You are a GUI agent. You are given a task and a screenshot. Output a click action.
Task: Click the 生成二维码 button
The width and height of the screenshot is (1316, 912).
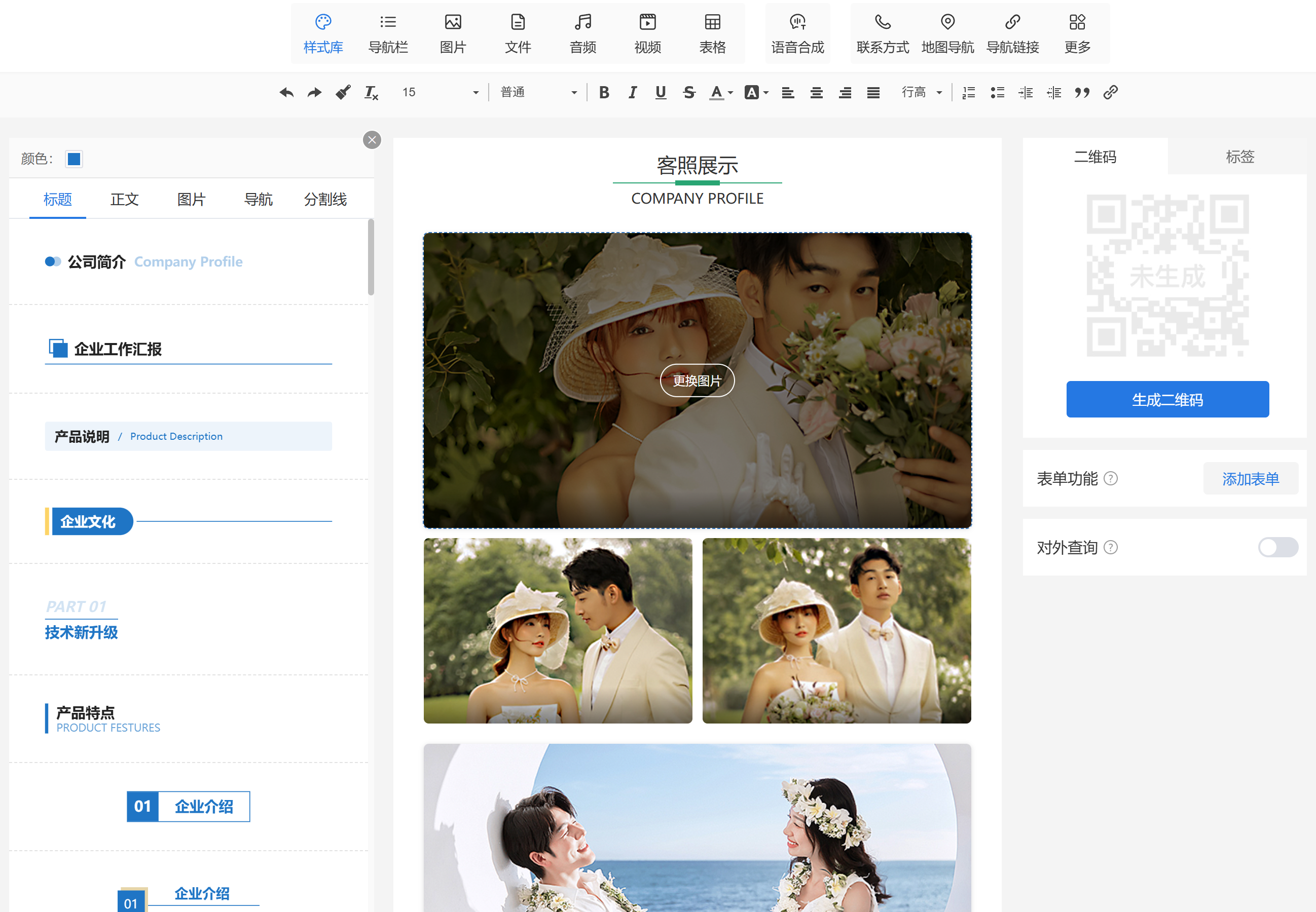1167,399
